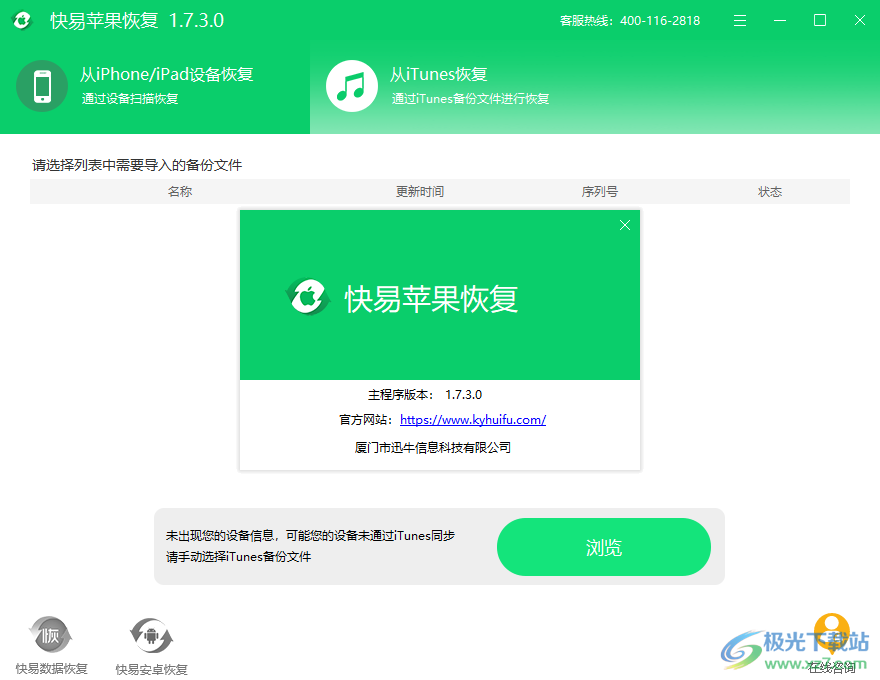
Task: Open the hamburger menu in the title bar
Action: [740, 21]
